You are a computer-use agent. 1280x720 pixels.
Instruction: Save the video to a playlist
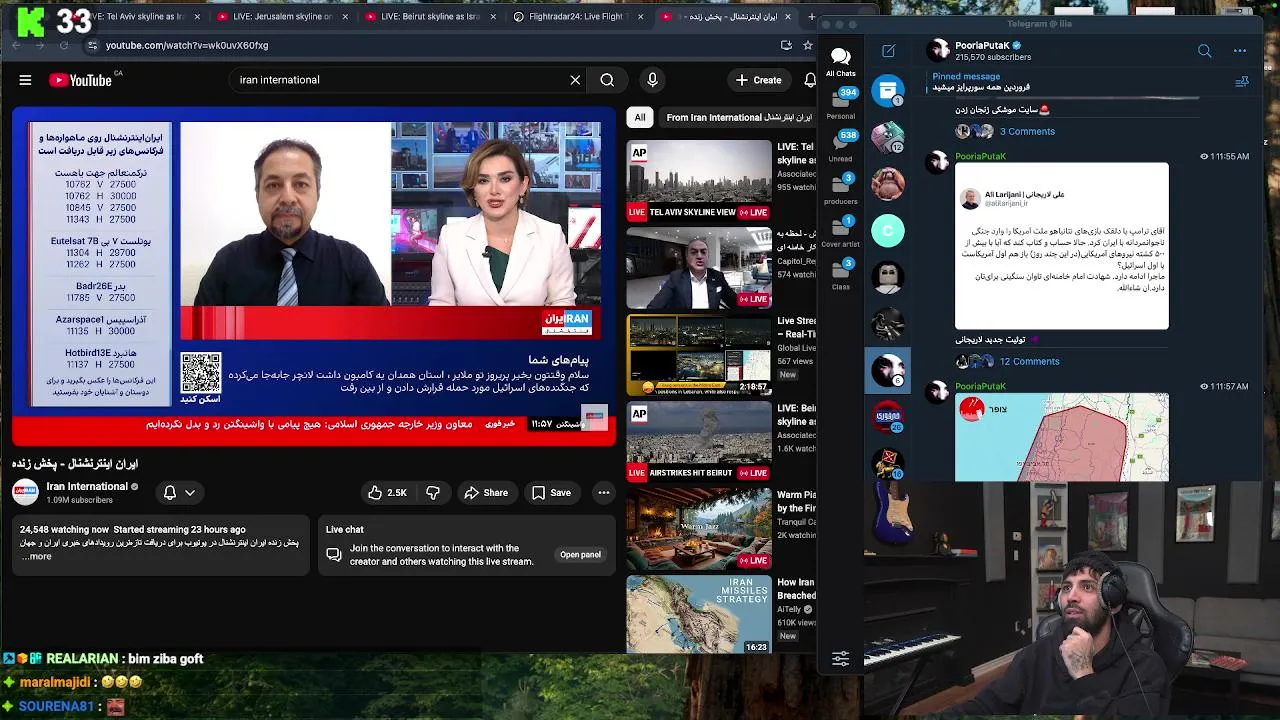(551, 492)
